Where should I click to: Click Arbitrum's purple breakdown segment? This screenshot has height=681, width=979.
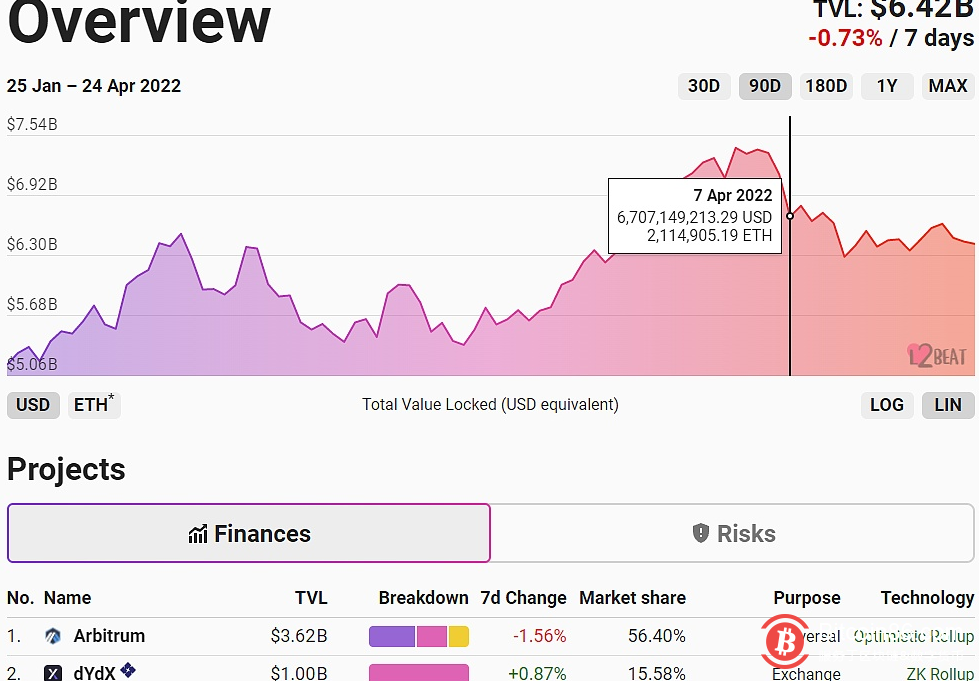coord(390,636)
